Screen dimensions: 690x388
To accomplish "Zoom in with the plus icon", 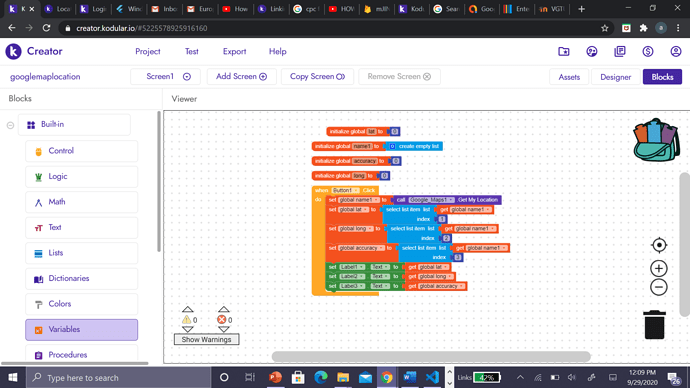I will [x=659, y=268].
